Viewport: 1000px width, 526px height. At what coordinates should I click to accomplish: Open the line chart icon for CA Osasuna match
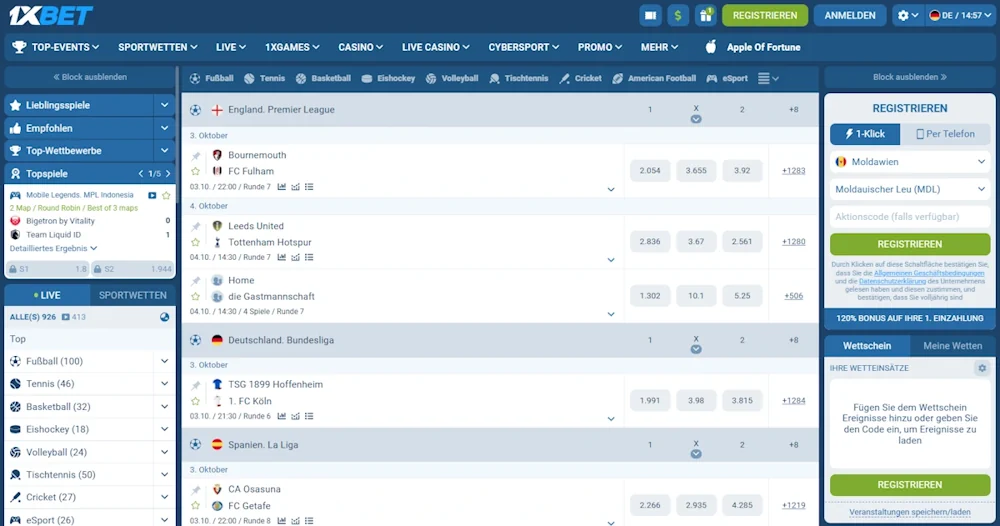pyautogui.click(x=295, y=521)
